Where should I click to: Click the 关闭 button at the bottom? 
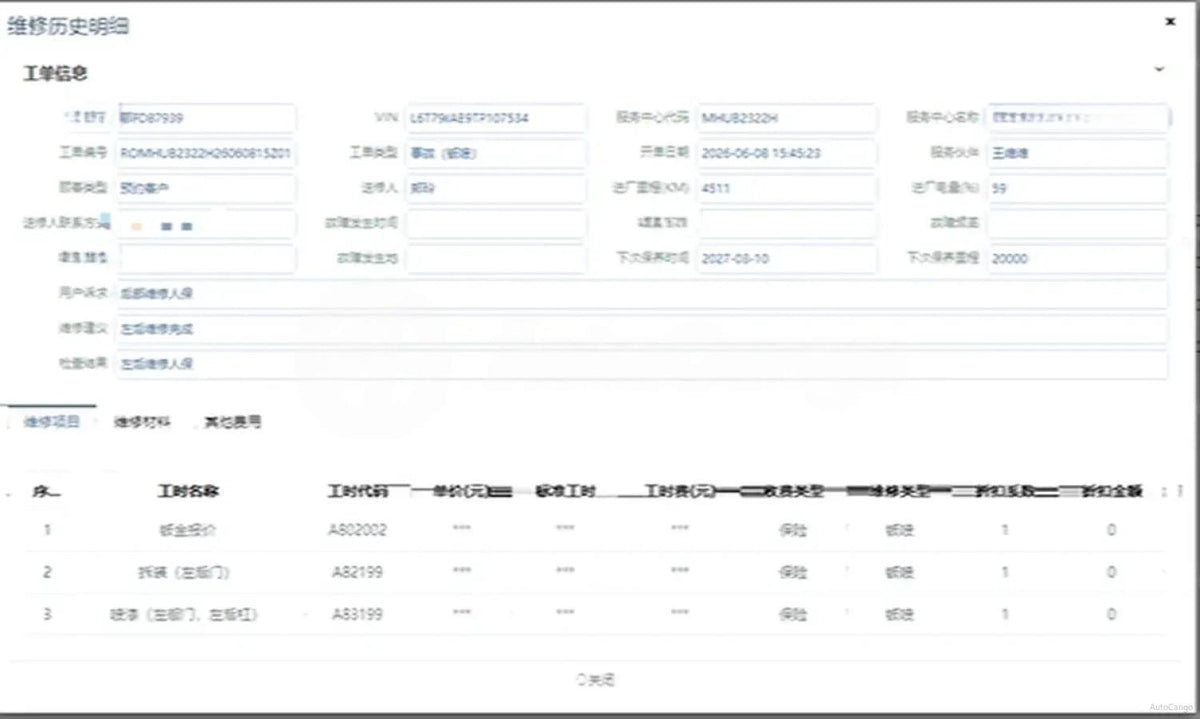tap(596, 680)
